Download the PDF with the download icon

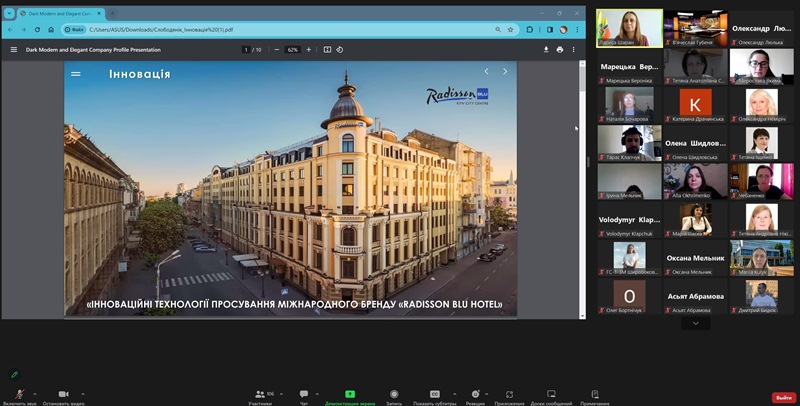coord(546,49)
